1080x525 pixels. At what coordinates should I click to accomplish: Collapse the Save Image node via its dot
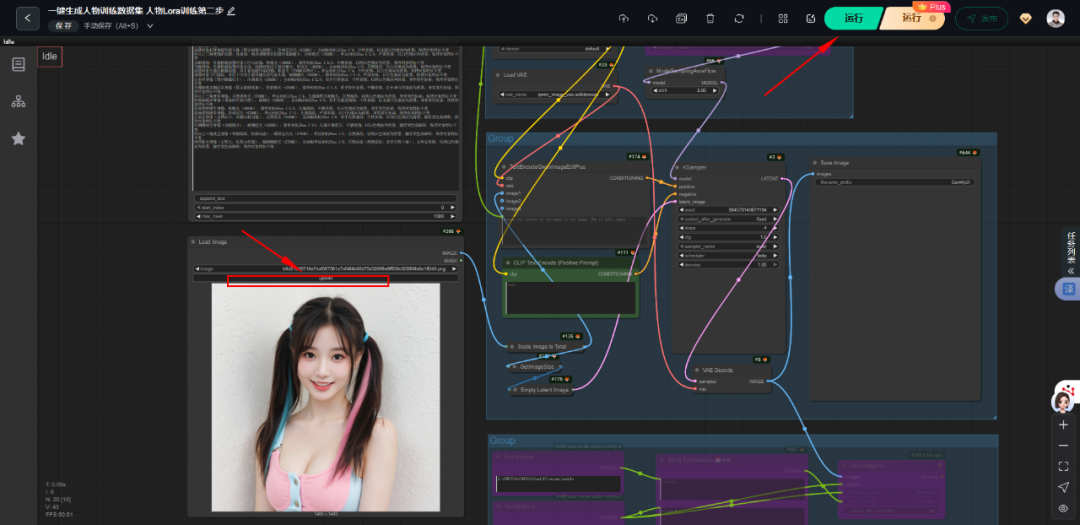(815, 163)
